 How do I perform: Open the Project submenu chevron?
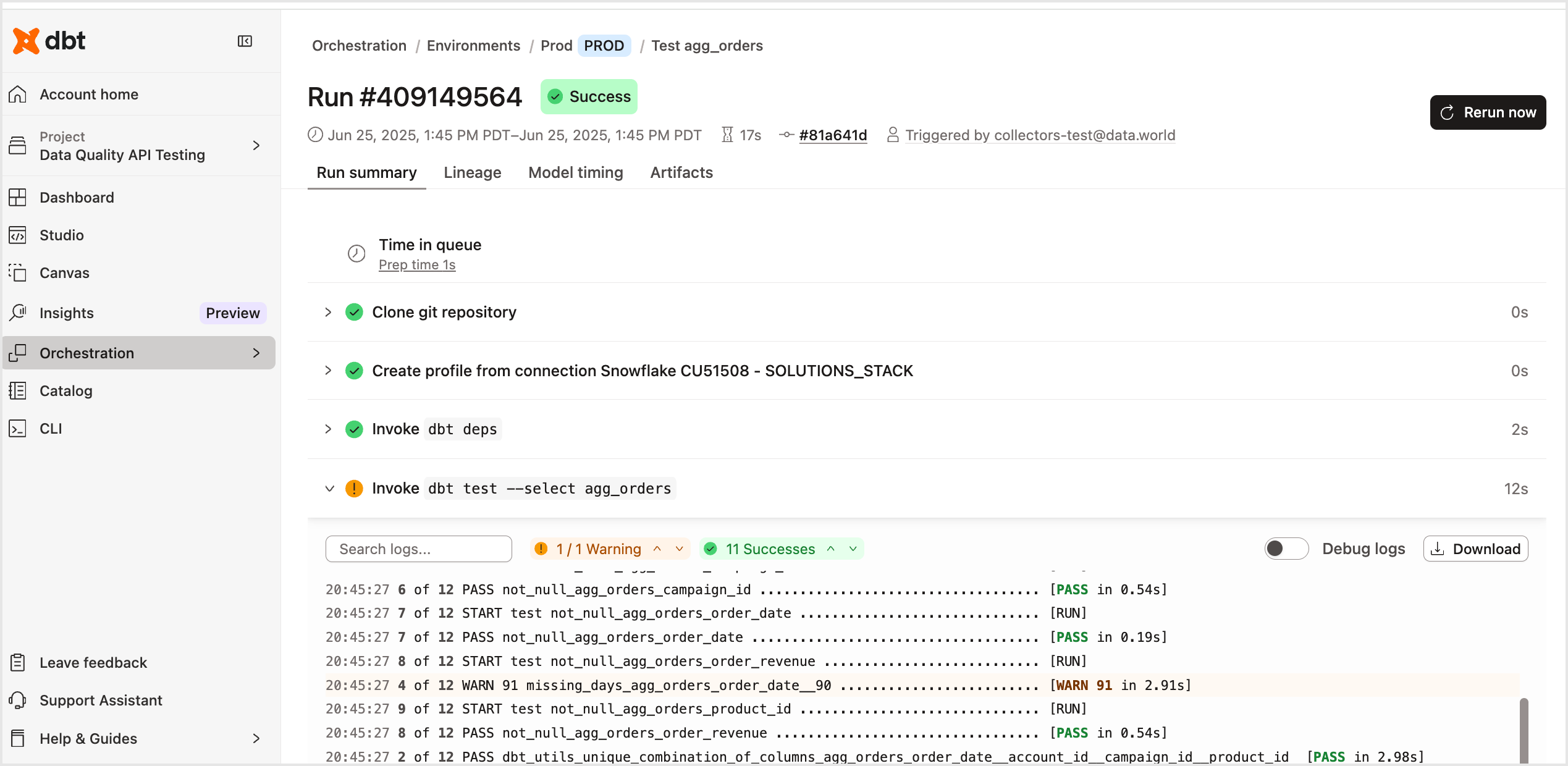[256, 146]
